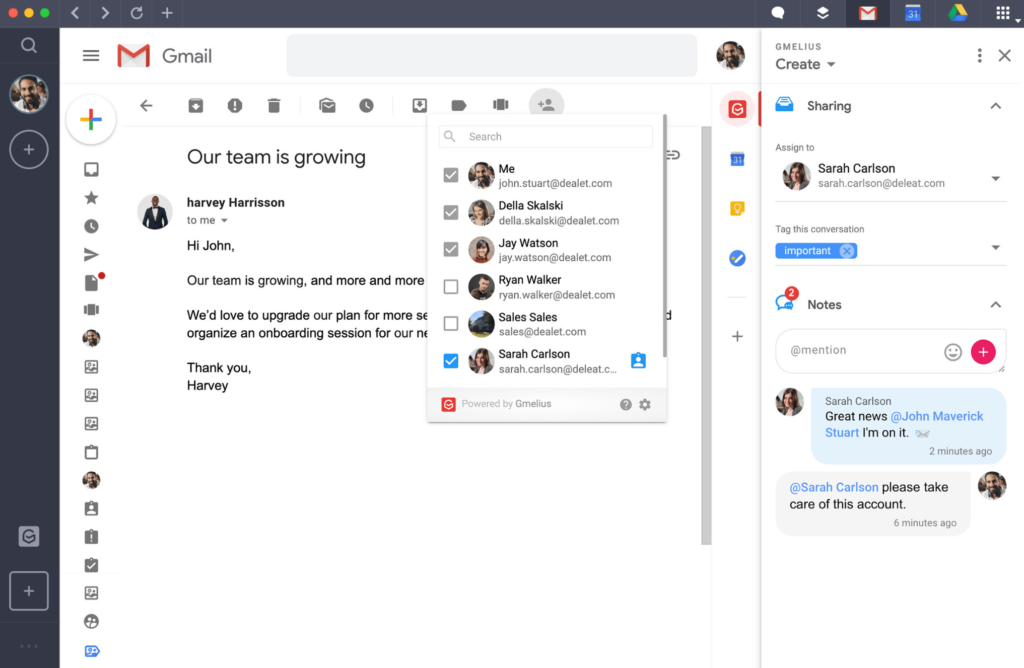Archive the conversation from the toolbar
Viewport: 1024px width, 668px height.
(x=196, y=104)
